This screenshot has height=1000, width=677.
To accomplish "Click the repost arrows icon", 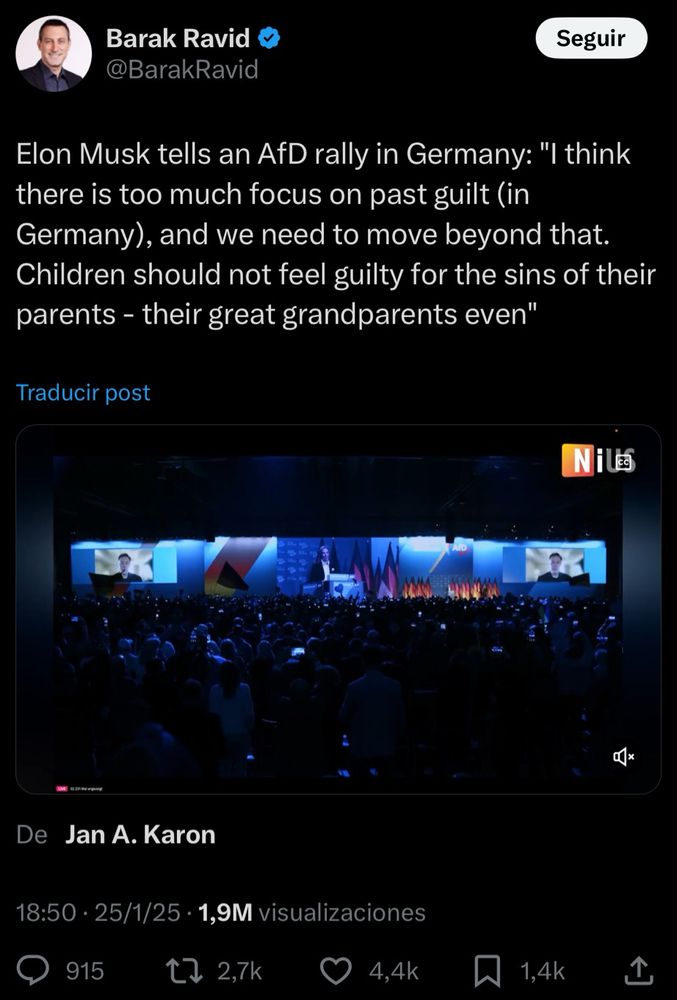I will 183,971.
